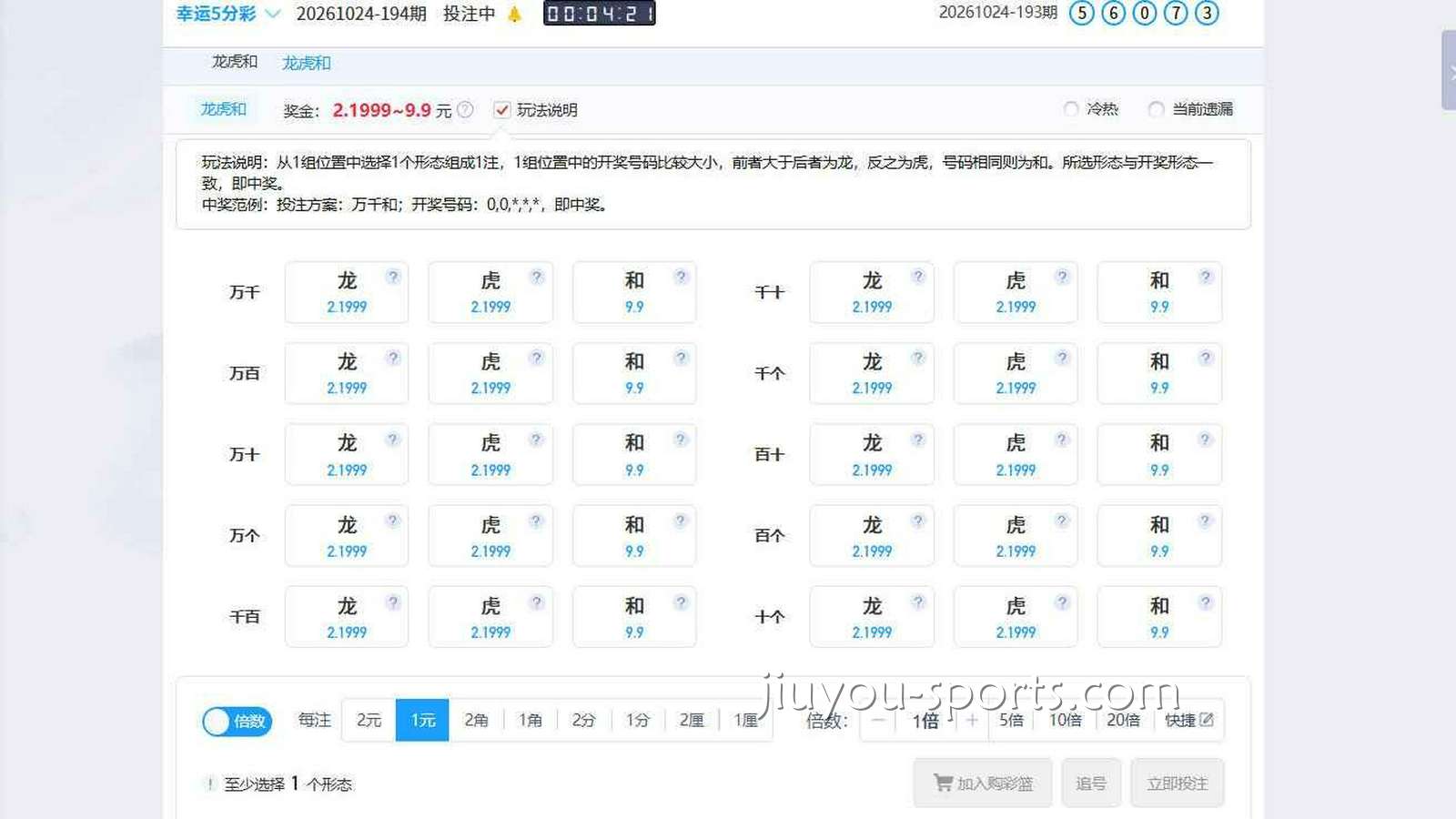Select the 冷热 radio option
This screenshot has width=1456, height=819.
coord(1071,109)
